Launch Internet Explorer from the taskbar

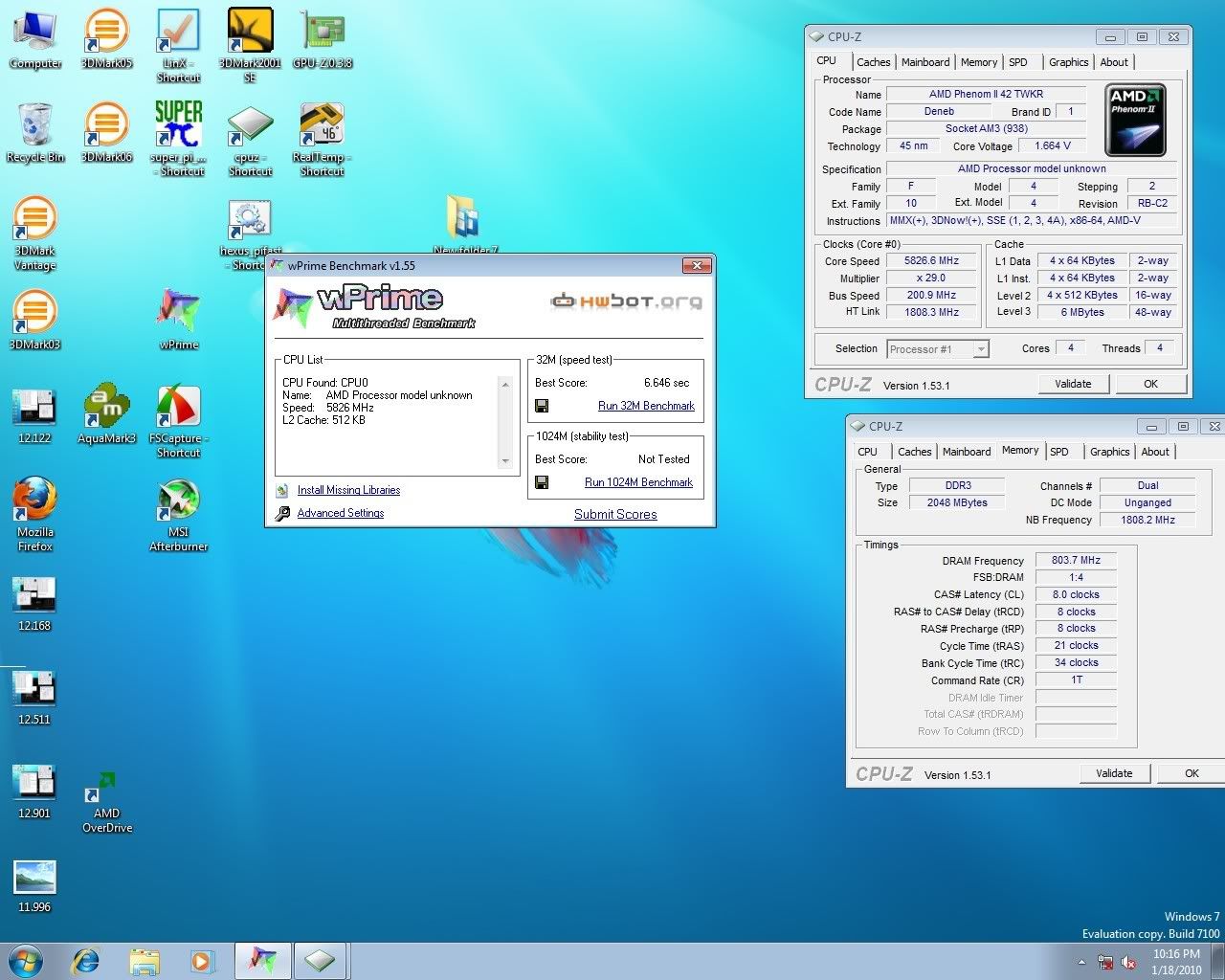[x=86, y=961]
